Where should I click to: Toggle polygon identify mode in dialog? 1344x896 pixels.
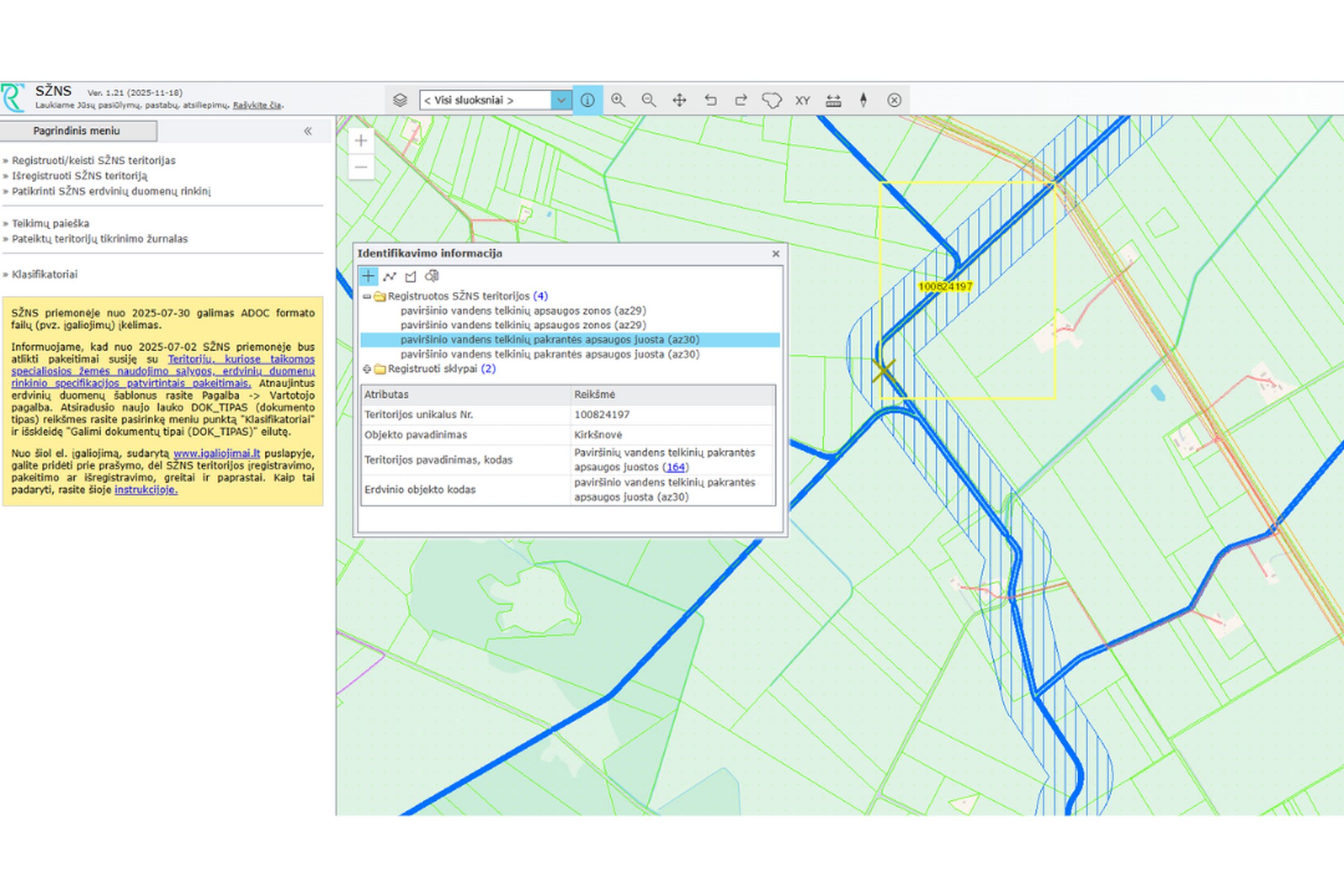(411, 276)
